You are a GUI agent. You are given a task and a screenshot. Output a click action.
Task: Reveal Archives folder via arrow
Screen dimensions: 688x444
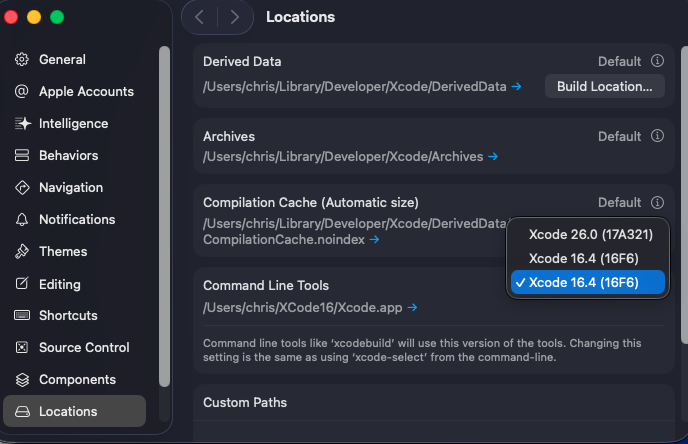tap(493, 156)
